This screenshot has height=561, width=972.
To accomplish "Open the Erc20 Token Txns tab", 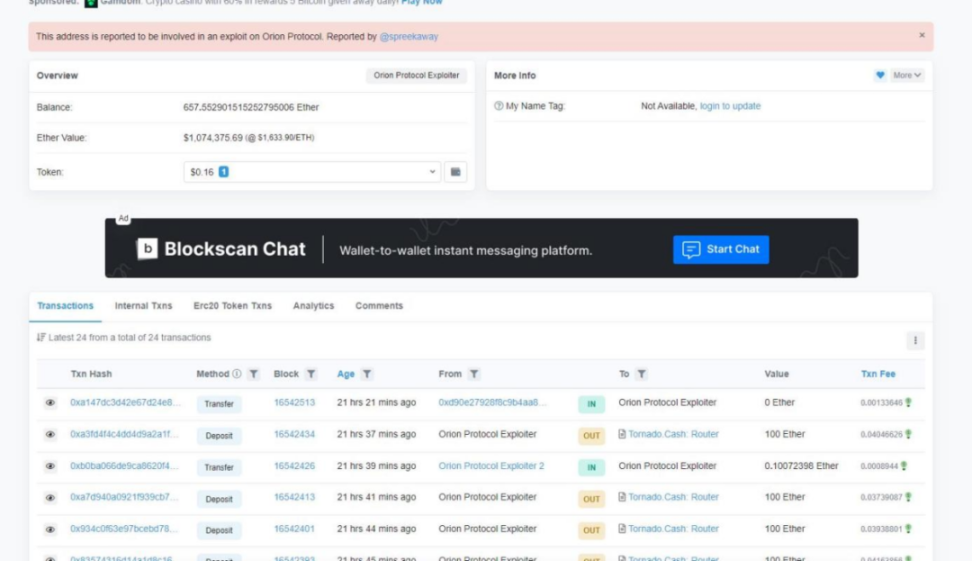I will coord(232,306).
